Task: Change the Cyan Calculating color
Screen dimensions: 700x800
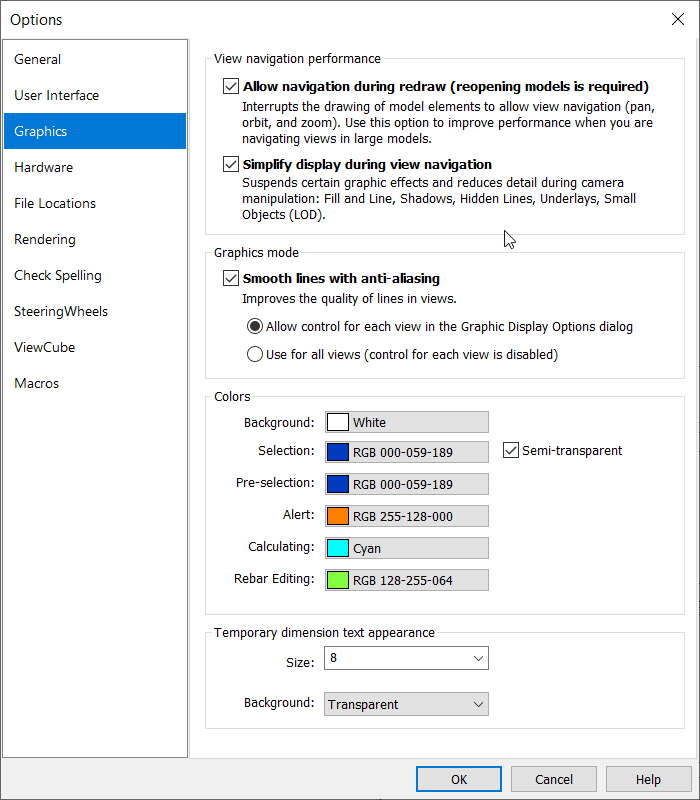Action: [x=407, y=548]
